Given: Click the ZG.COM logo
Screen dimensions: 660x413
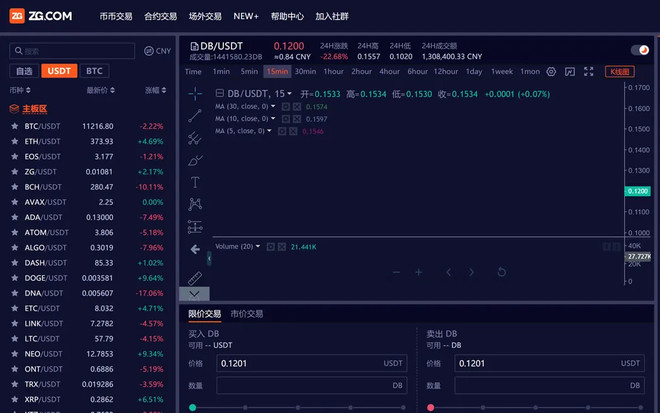Looking at the screenshot, I should pos(41,16).
